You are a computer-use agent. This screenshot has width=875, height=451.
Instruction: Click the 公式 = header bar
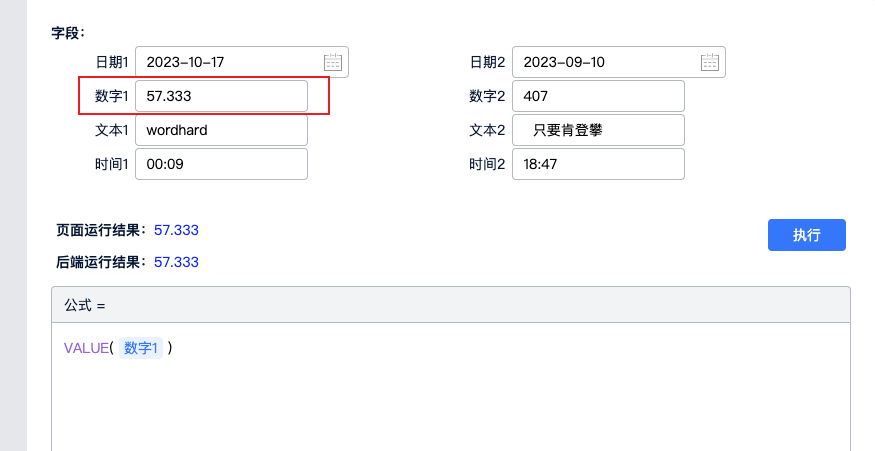pos(450,305)
